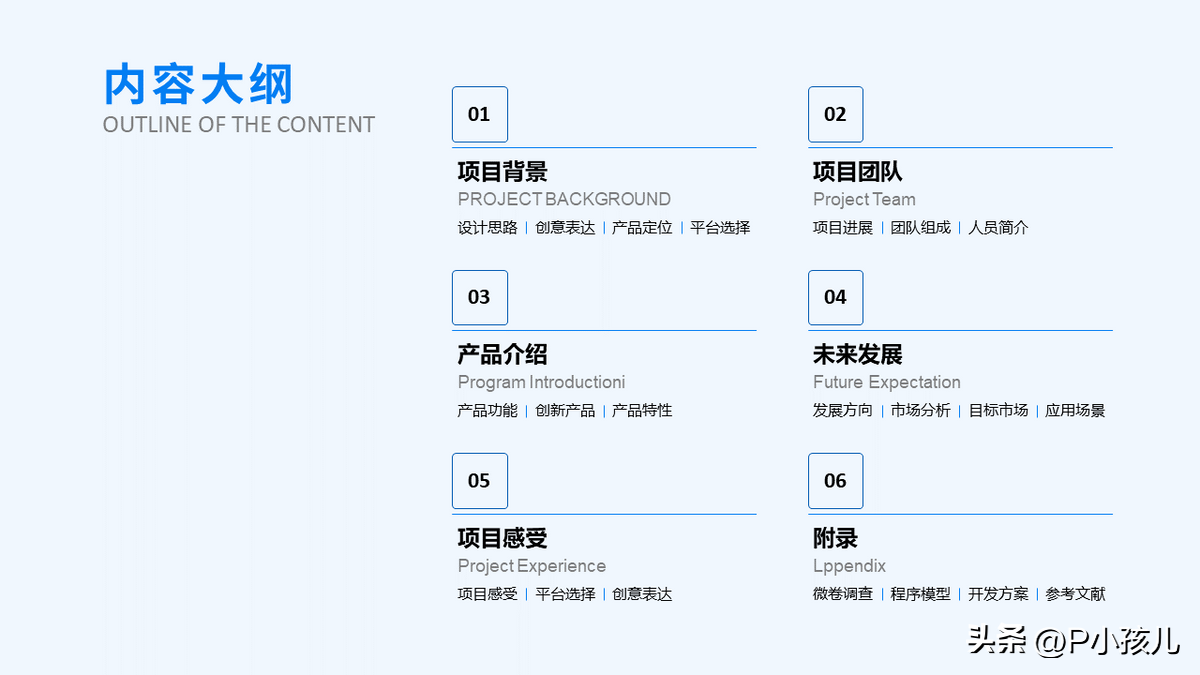1200x675 pixels.
Task: Select the 团队组成 item
Action: pyautogui.click(x=921, y=227)
